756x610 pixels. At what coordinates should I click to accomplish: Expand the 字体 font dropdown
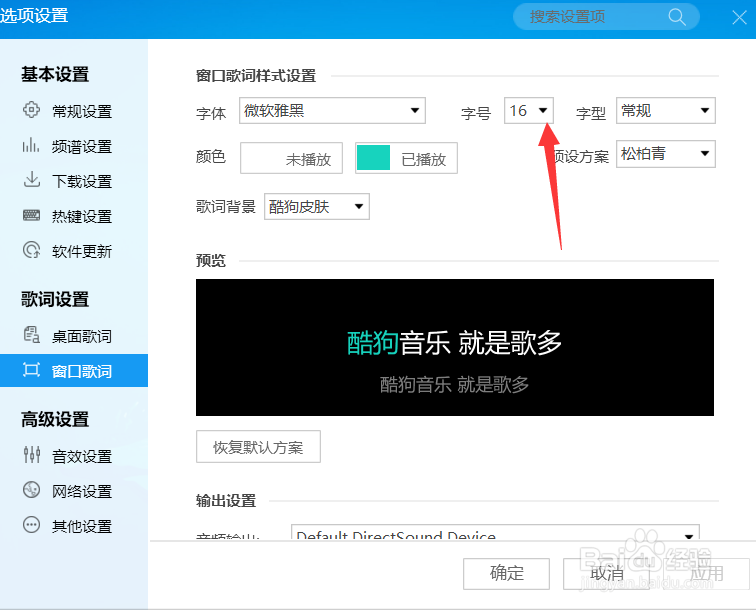(x=332, y=110)
